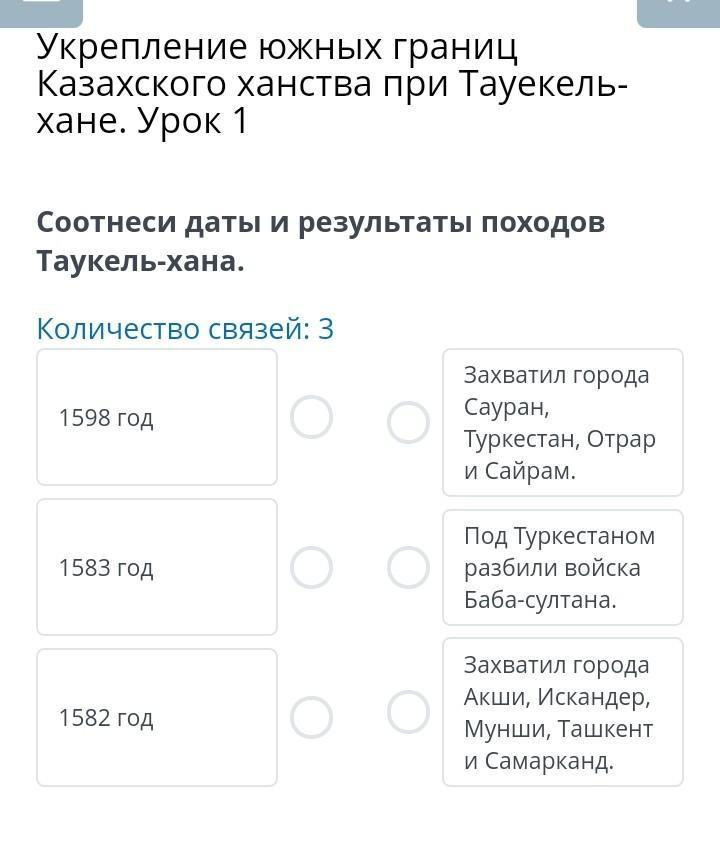Select the circle beside Акши, Искандер answer

coord(408,712)
